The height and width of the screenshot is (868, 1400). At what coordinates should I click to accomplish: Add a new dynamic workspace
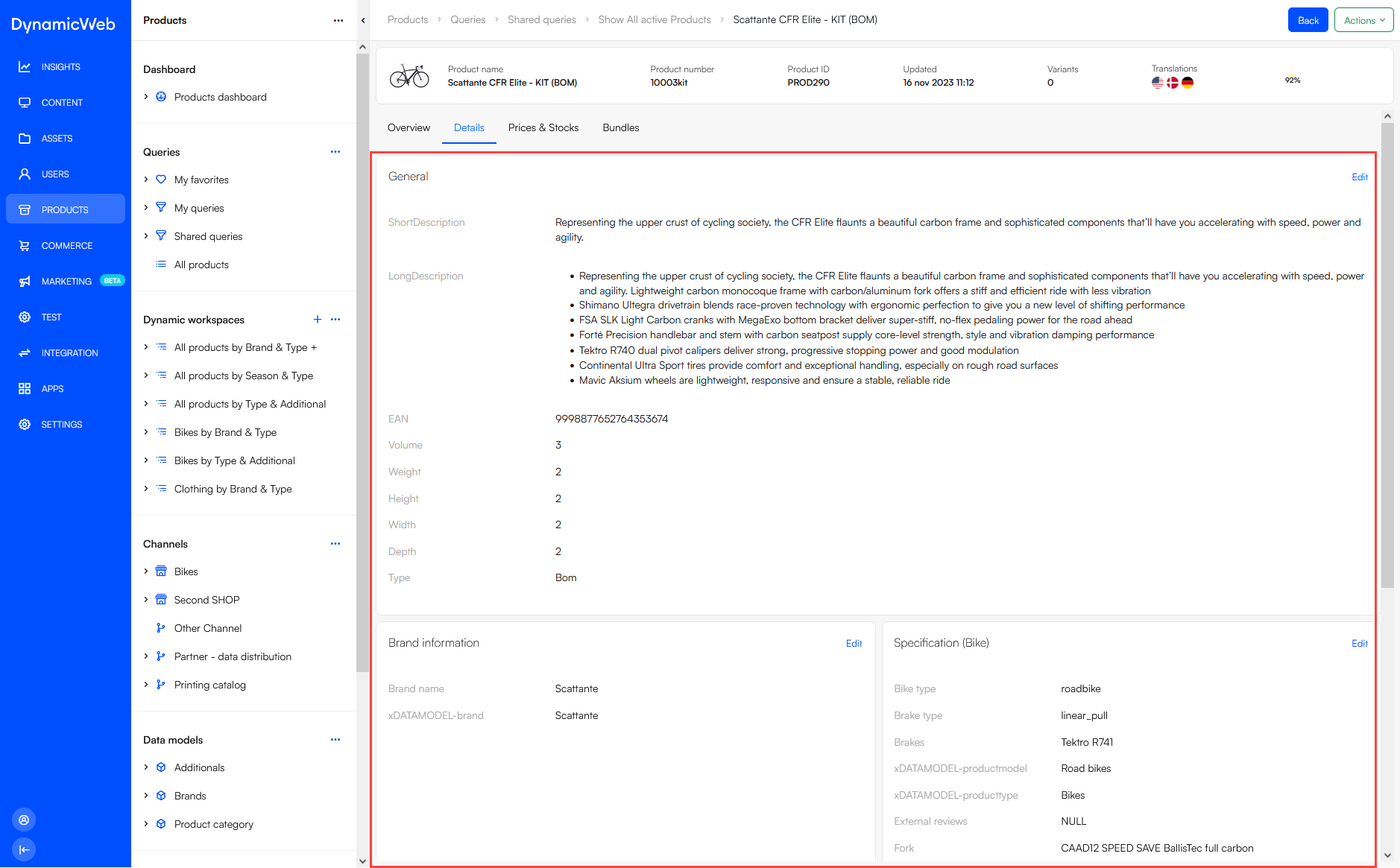tap(318, 320)
